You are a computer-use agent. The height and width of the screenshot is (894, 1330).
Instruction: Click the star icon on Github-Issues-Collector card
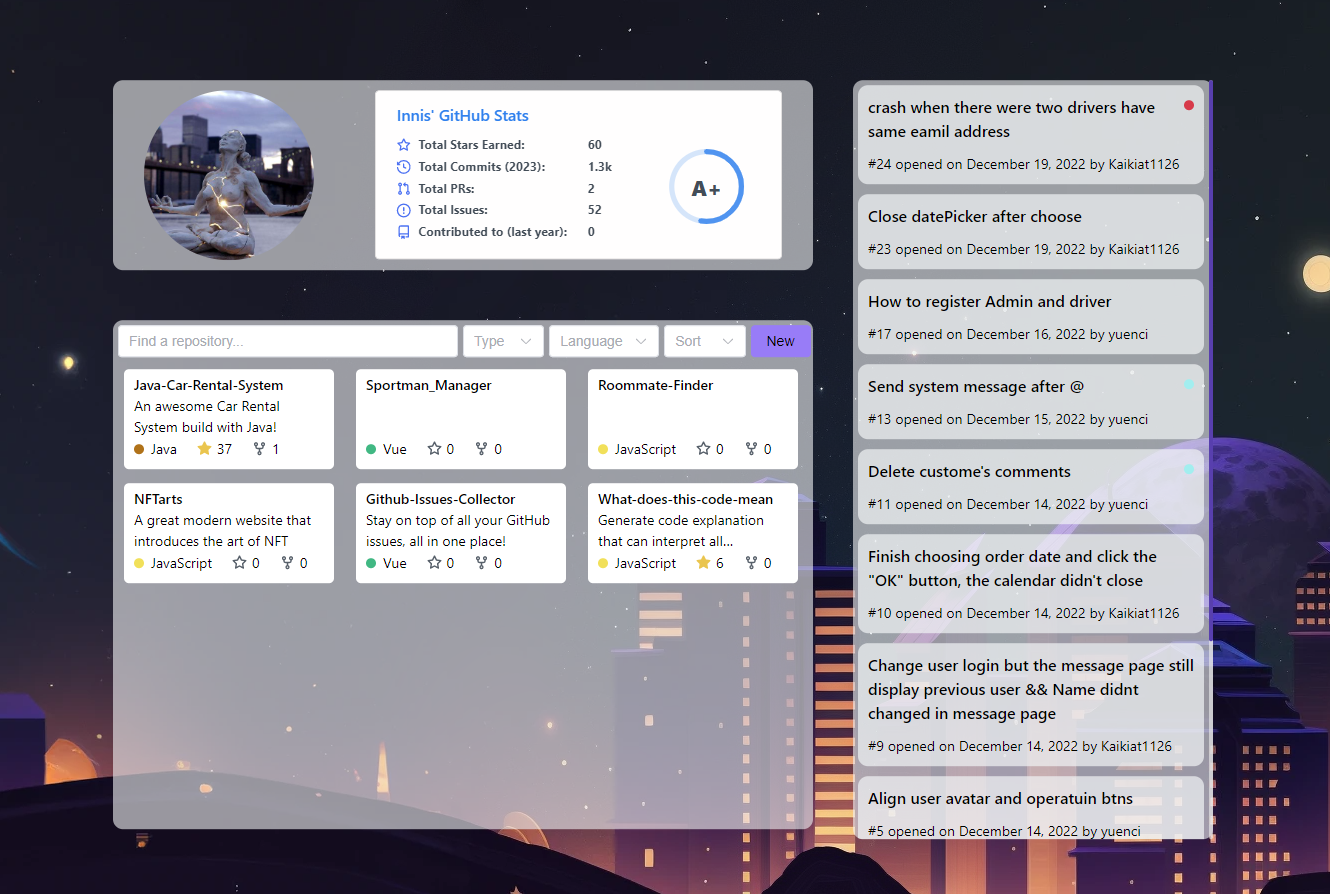click(x=434, y=563)
